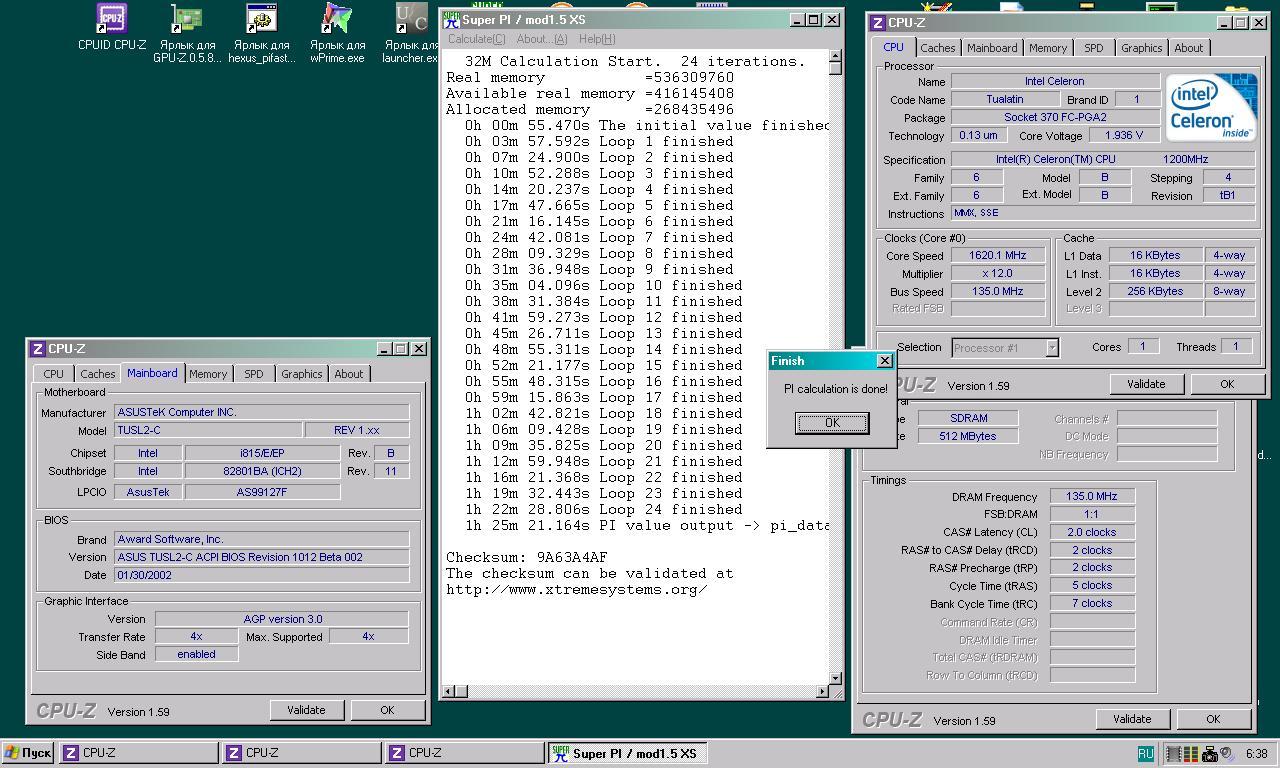
Task: Select Mainboard tab in the processor CPU-Z window
Action: pyautogui.click(x=992, y=48)
